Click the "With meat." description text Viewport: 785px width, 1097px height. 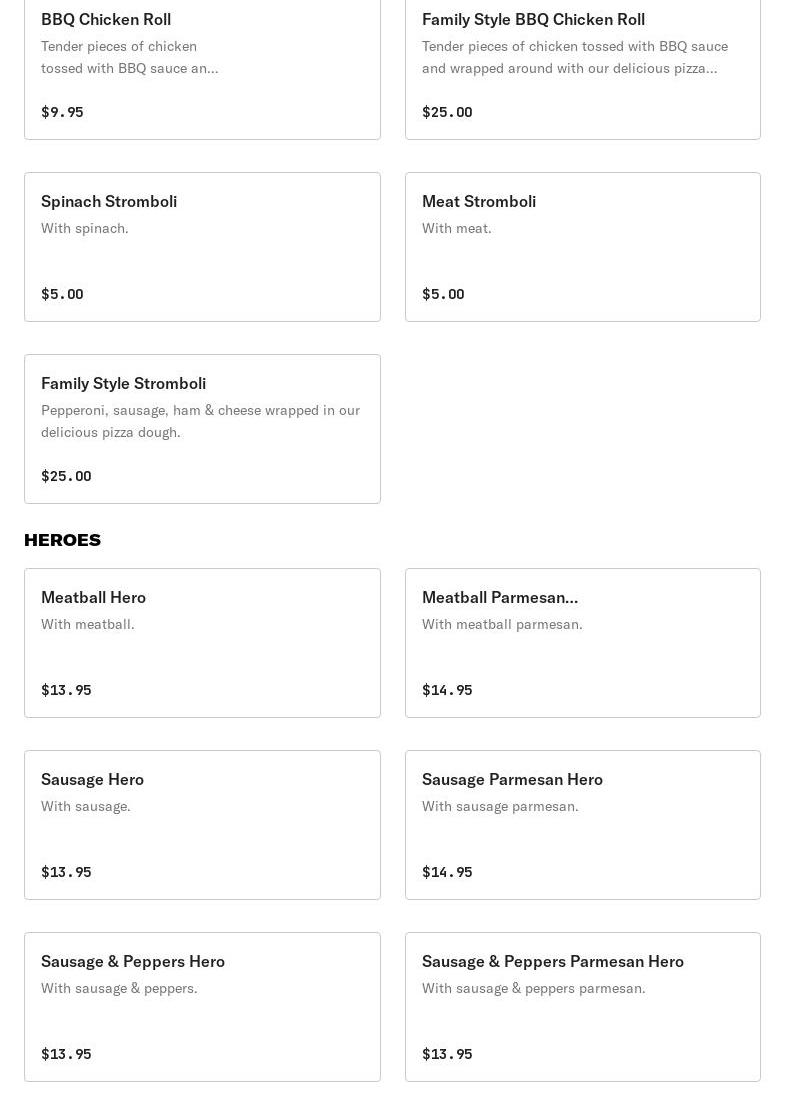click(457, 228)
